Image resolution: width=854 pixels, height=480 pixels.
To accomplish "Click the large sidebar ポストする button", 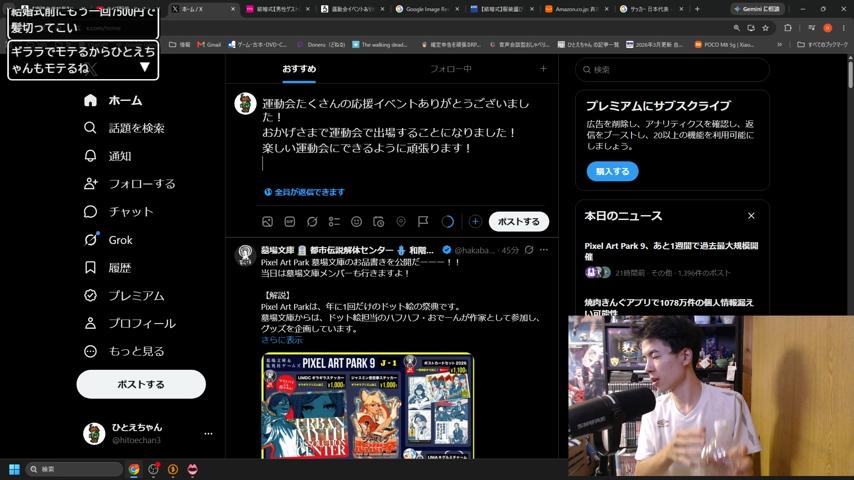I will (141, 384).
